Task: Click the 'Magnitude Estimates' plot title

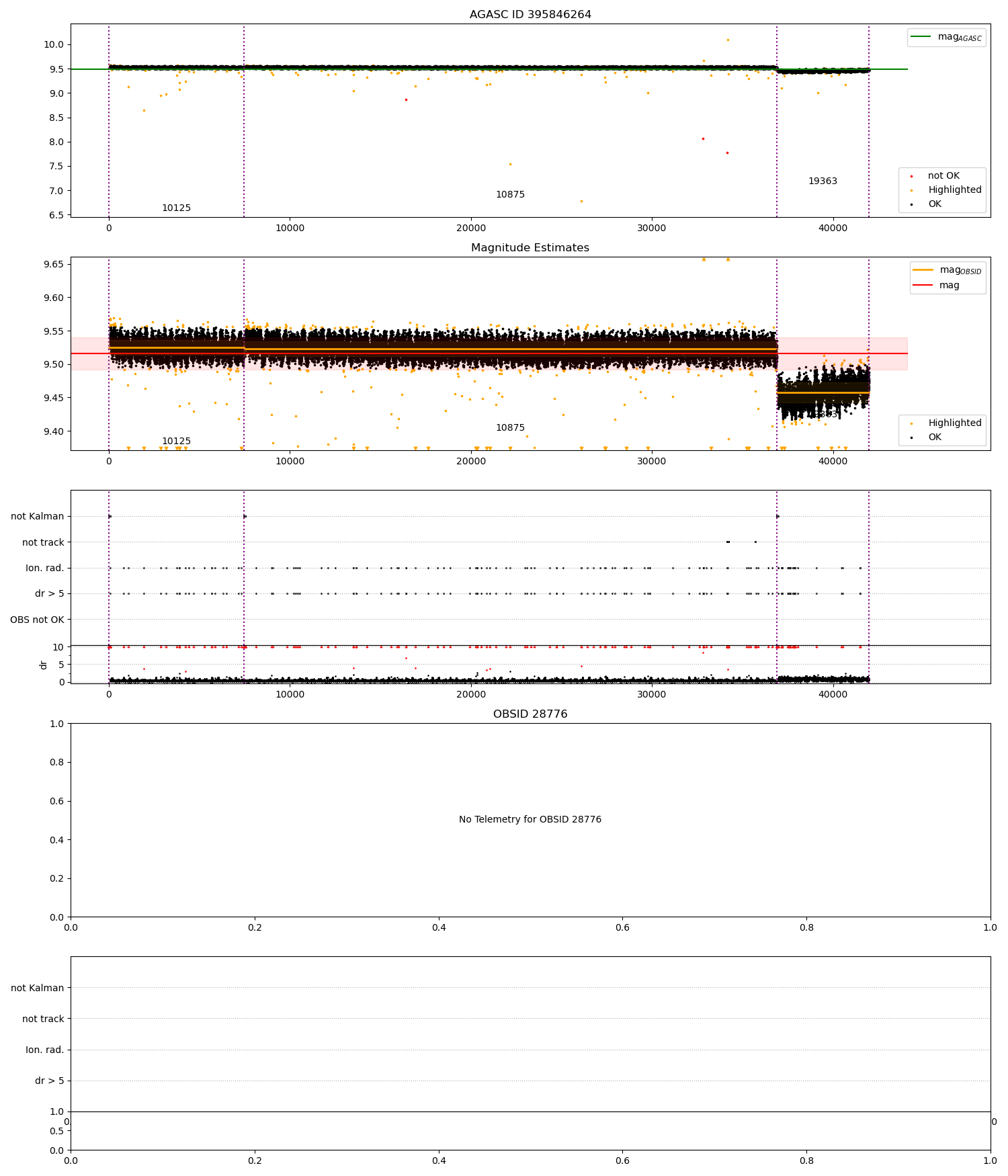Action: tap(530, 247)
